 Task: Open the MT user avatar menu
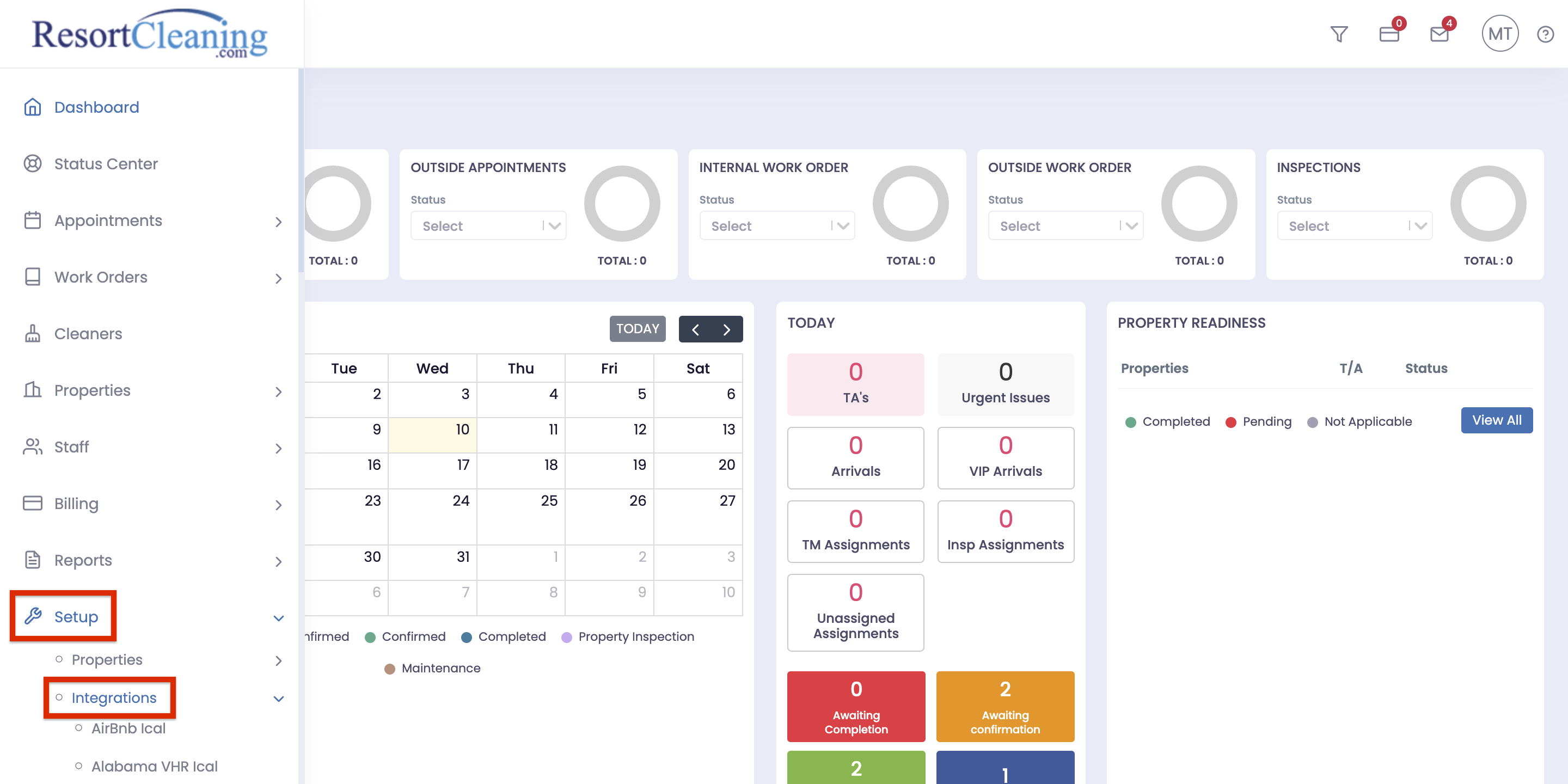pos(1499,34)
